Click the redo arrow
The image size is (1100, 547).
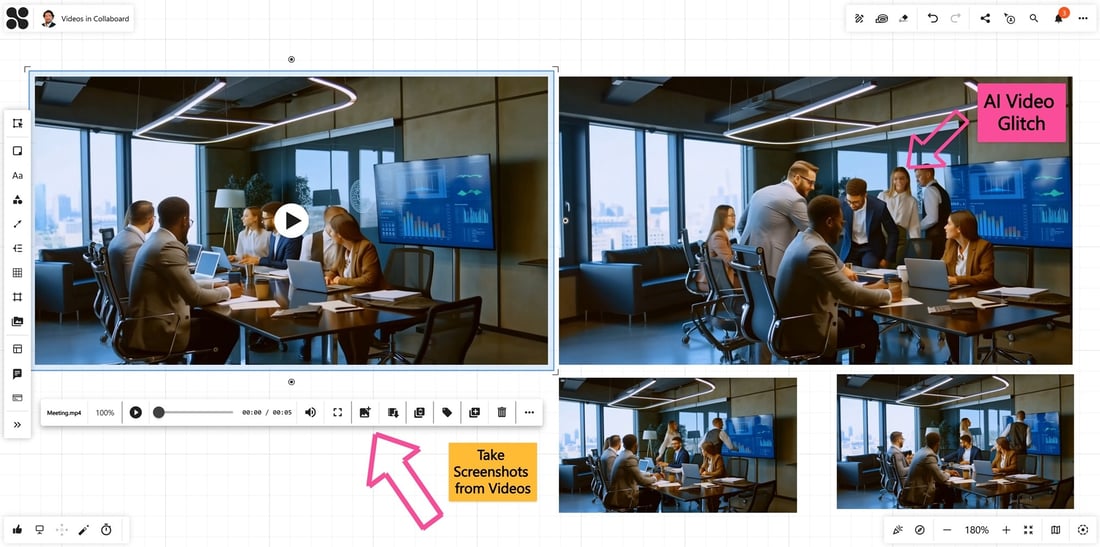[x=955, y=19]
